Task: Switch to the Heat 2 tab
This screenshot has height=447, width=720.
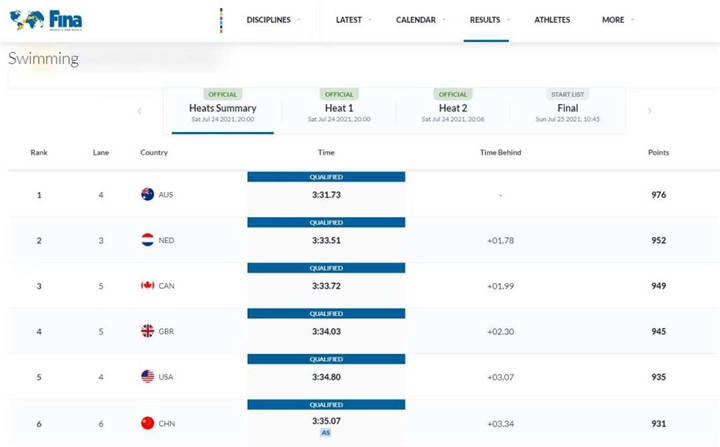Action: click(x=453, y=110)
